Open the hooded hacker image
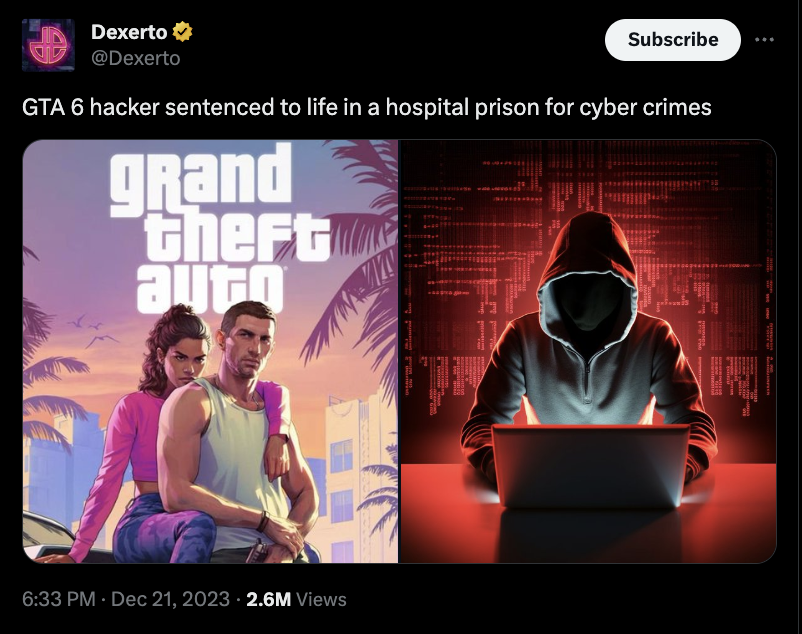The width and height of the screenshot is (802, 634). pyautogui.click(x=588, y=351)
